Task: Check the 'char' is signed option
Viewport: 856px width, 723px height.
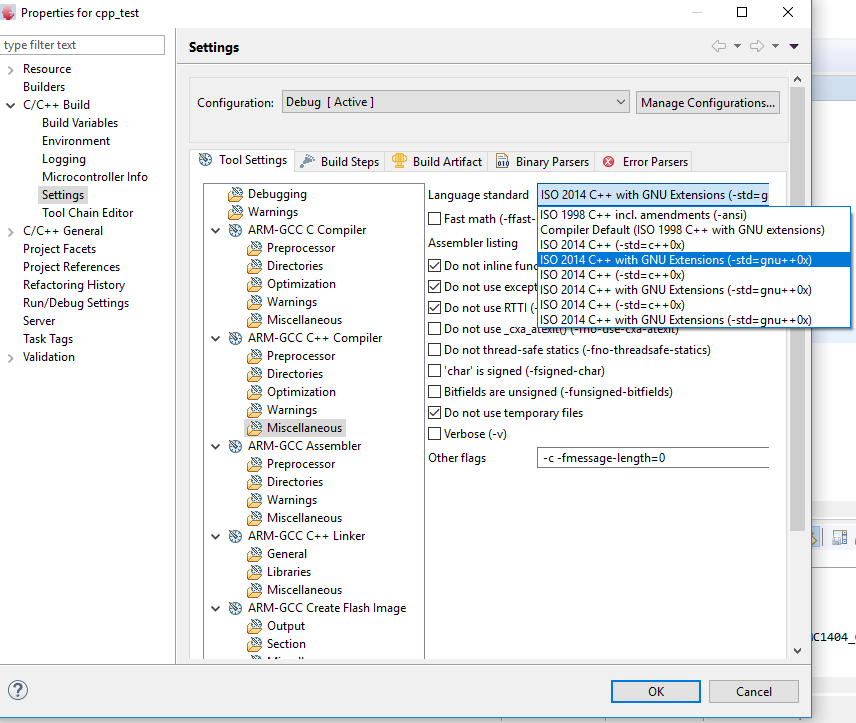Action: click(435, 371)
